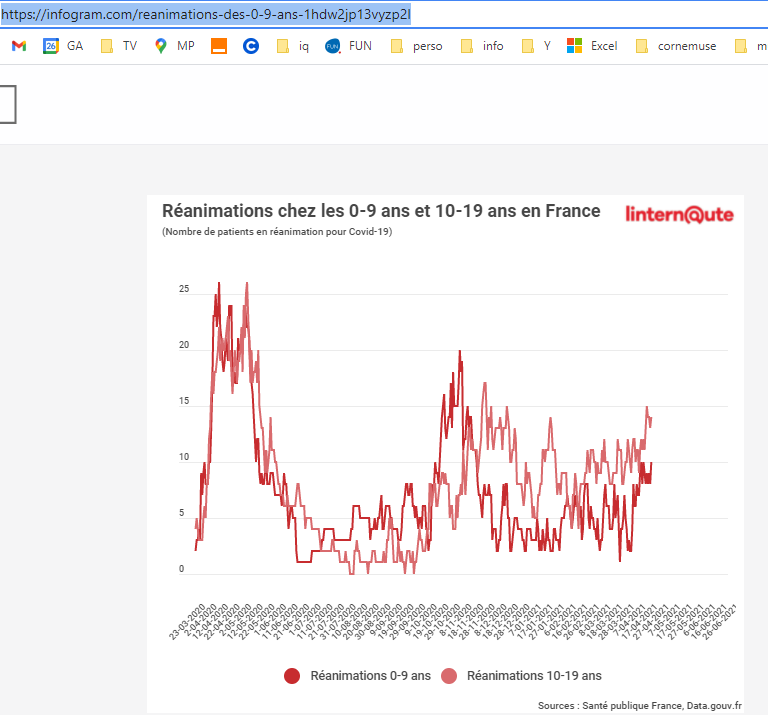768x715 pixels.
Task: Click the orange square bookmark icon
Action: [x=219, y=46]
